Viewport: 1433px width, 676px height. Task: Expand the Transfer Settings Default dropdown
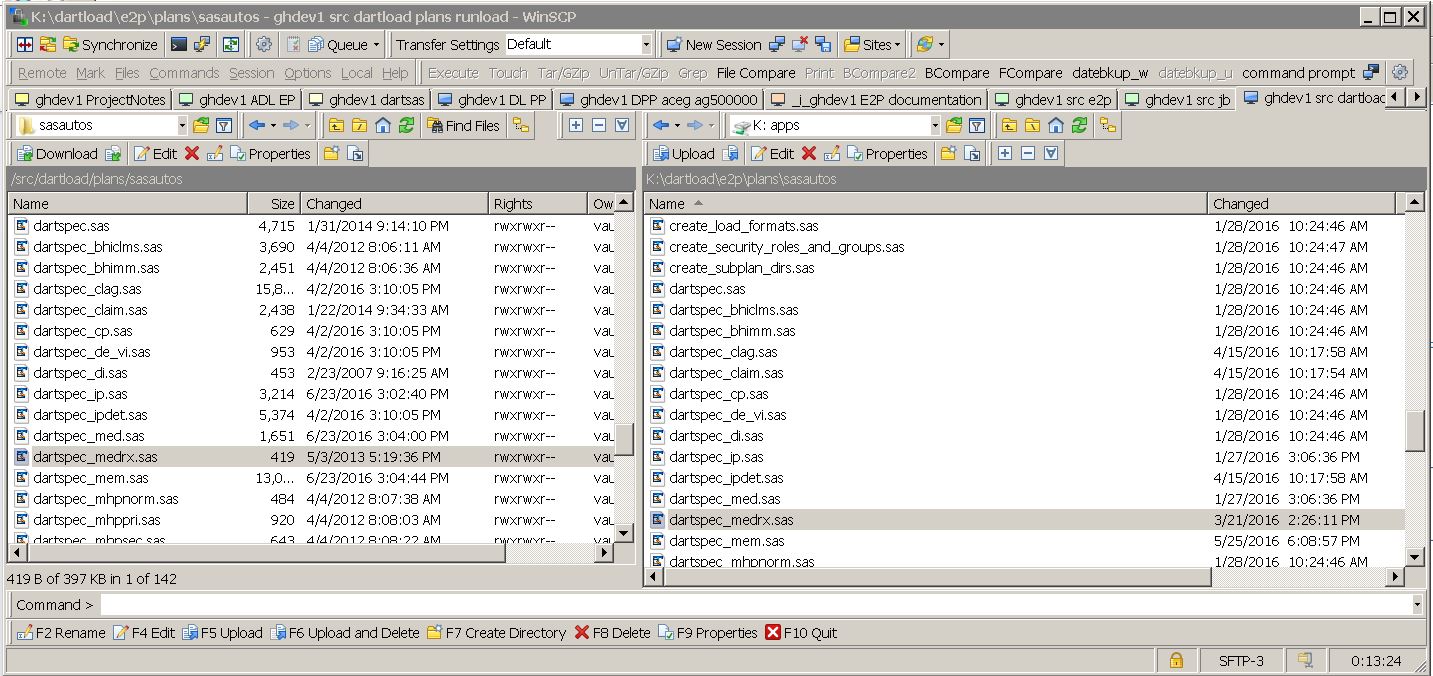tap(646, 45)
